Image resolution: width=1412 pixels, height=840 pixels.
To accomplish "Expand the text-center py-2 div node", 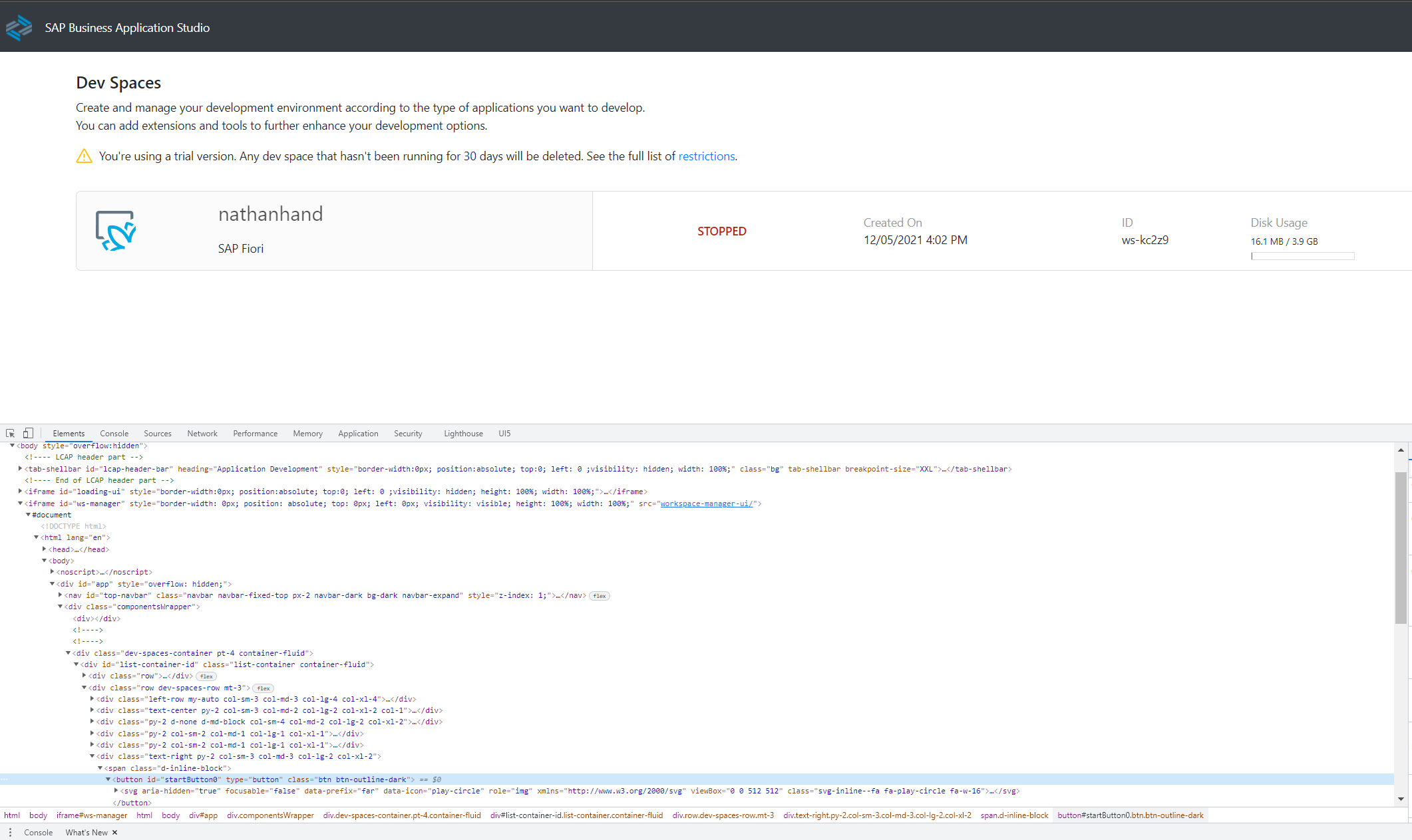I will point(92,710).
